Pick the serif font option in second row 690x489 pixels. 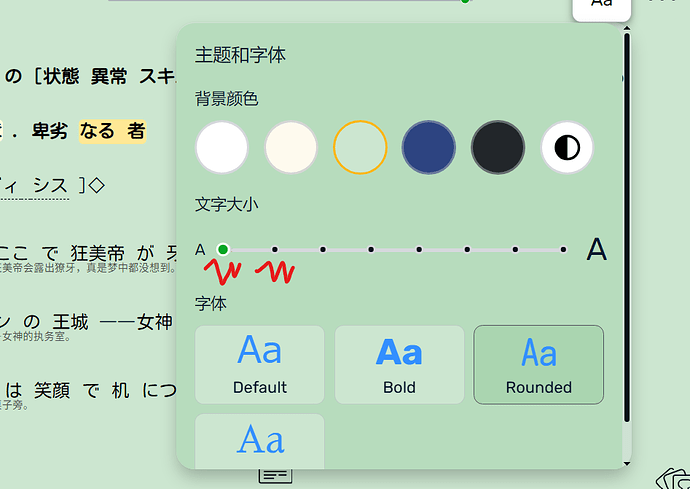pyautogui.click(x=260, y=440)
